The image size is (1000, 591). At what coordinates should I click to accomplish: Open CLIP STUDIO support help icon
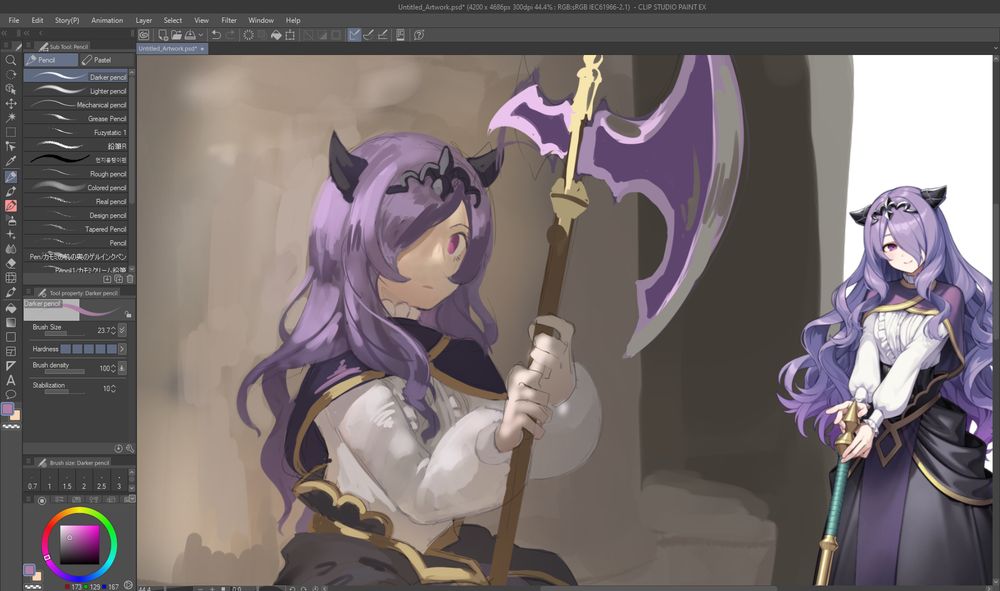[x=419, y=35]
